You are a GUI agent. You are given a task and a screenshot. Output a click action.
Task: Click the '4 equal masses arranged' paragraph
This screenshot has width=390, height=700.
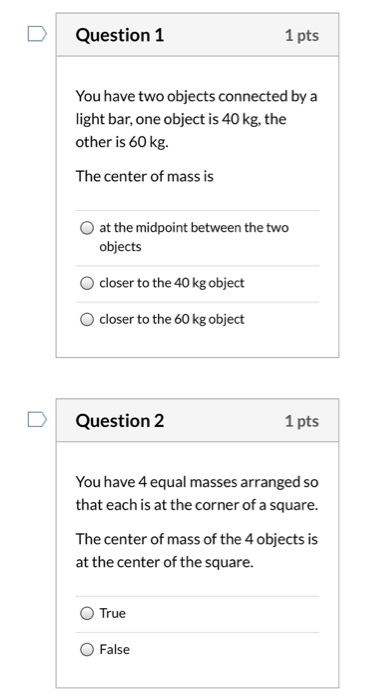click(x=197, y=494)
